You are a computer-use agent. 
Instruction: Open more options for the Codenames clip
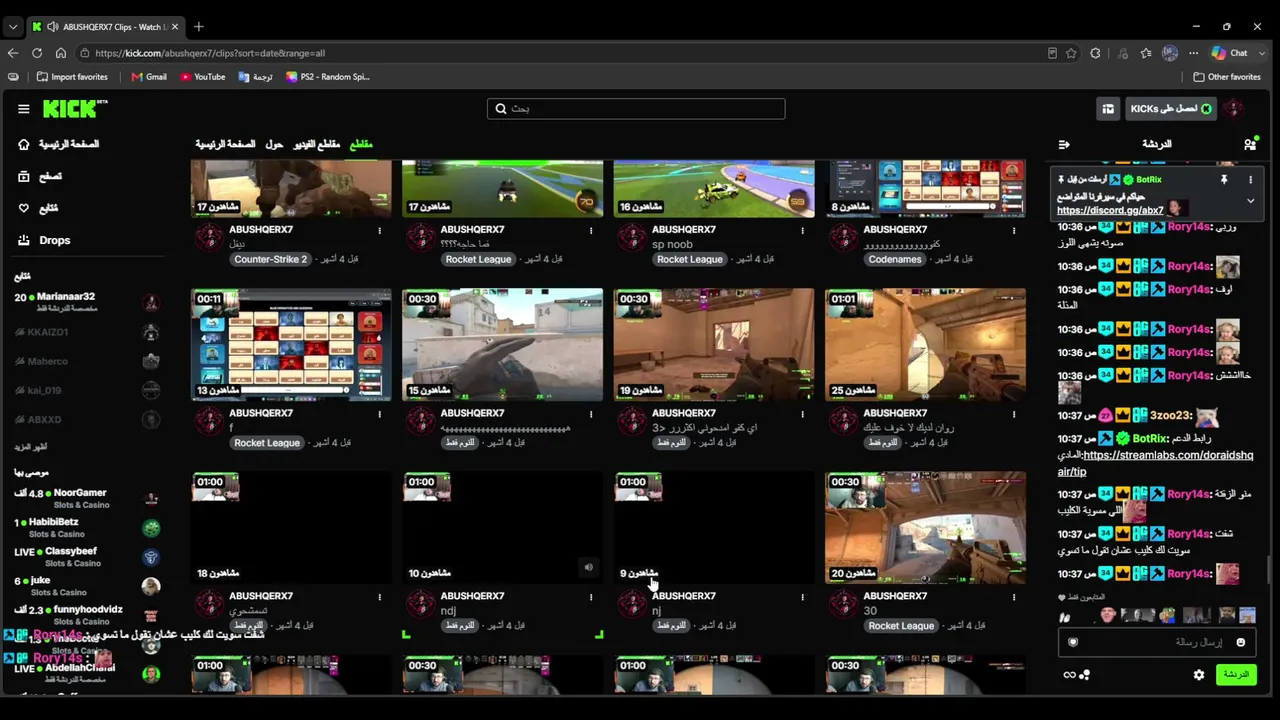coord(1014,230)
